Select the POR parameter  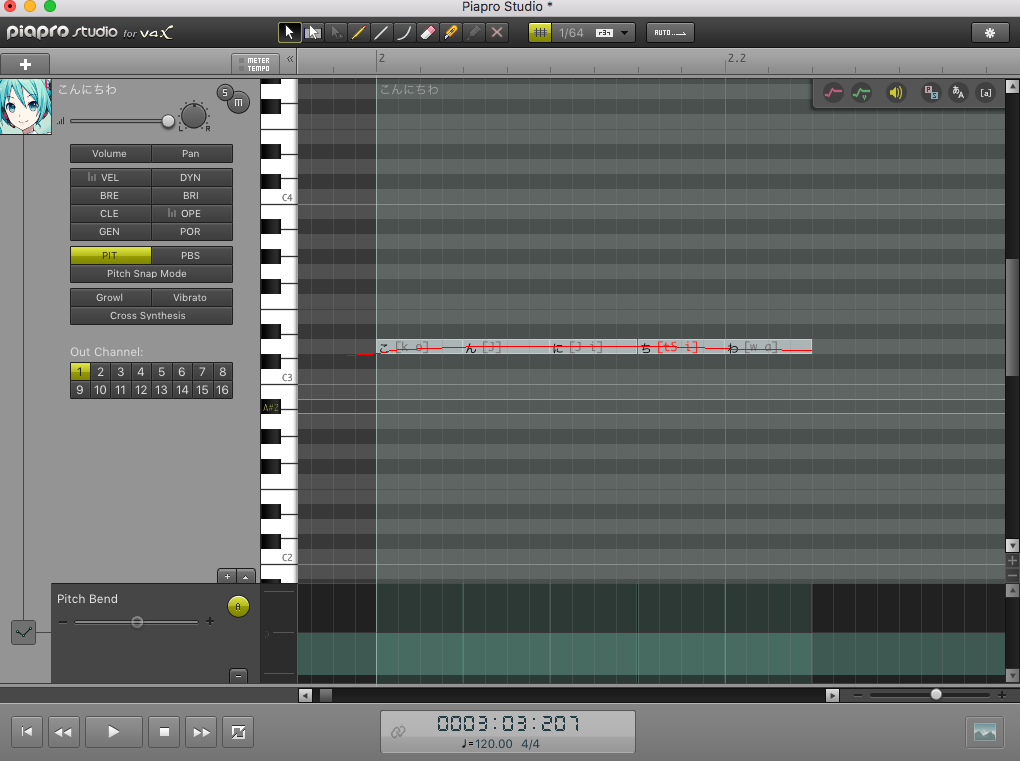click(191, 232)
